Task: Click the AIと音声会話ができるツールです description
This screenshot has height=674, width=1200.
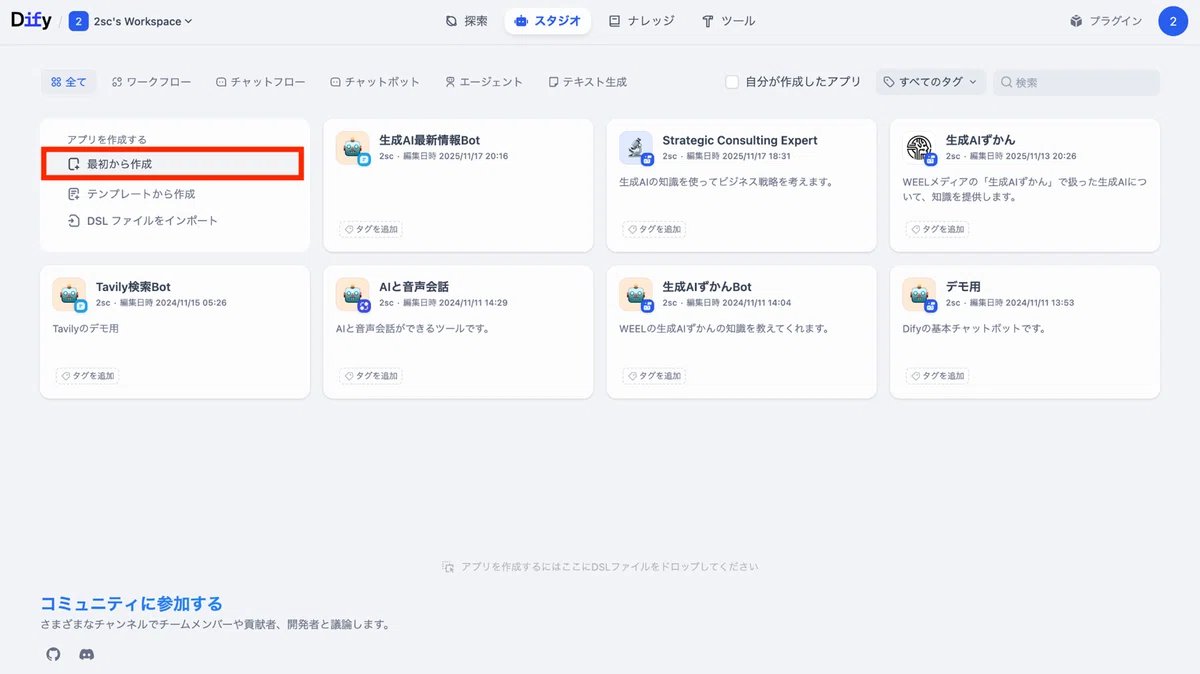Action: [x=413, y=328]
